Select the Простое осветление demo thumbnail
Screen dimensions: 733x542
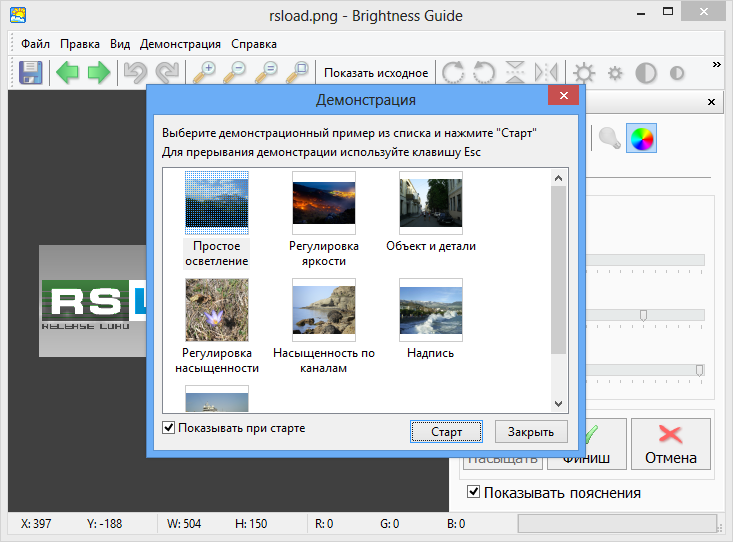216,202
